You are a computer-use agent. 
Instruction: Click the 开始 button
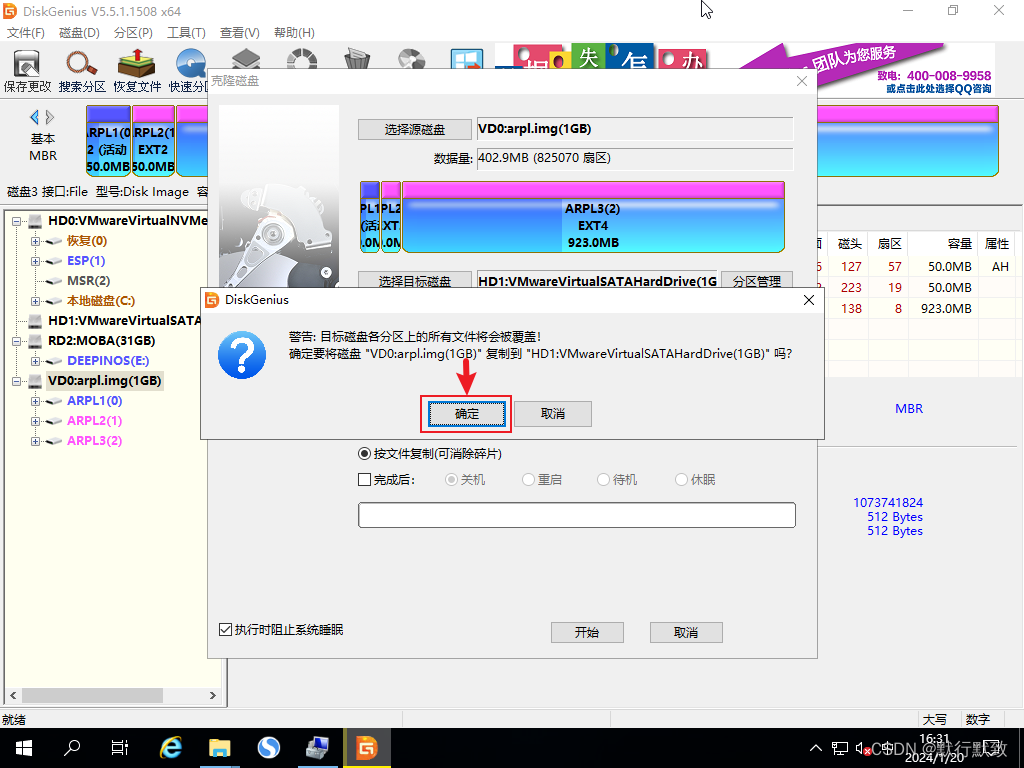[587, 632]
